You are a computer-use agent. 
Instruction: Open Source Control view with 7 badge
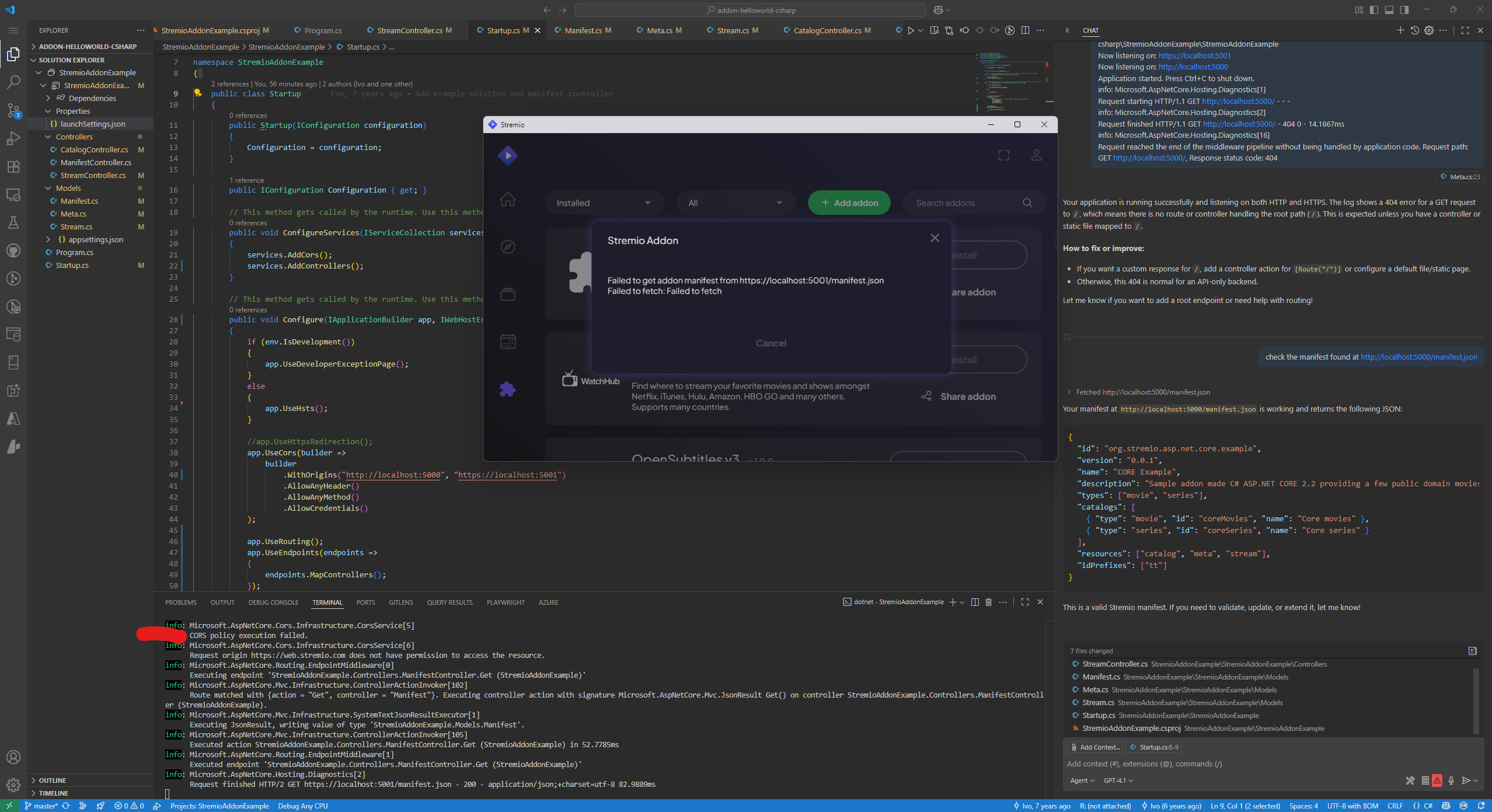coord(13,110)
